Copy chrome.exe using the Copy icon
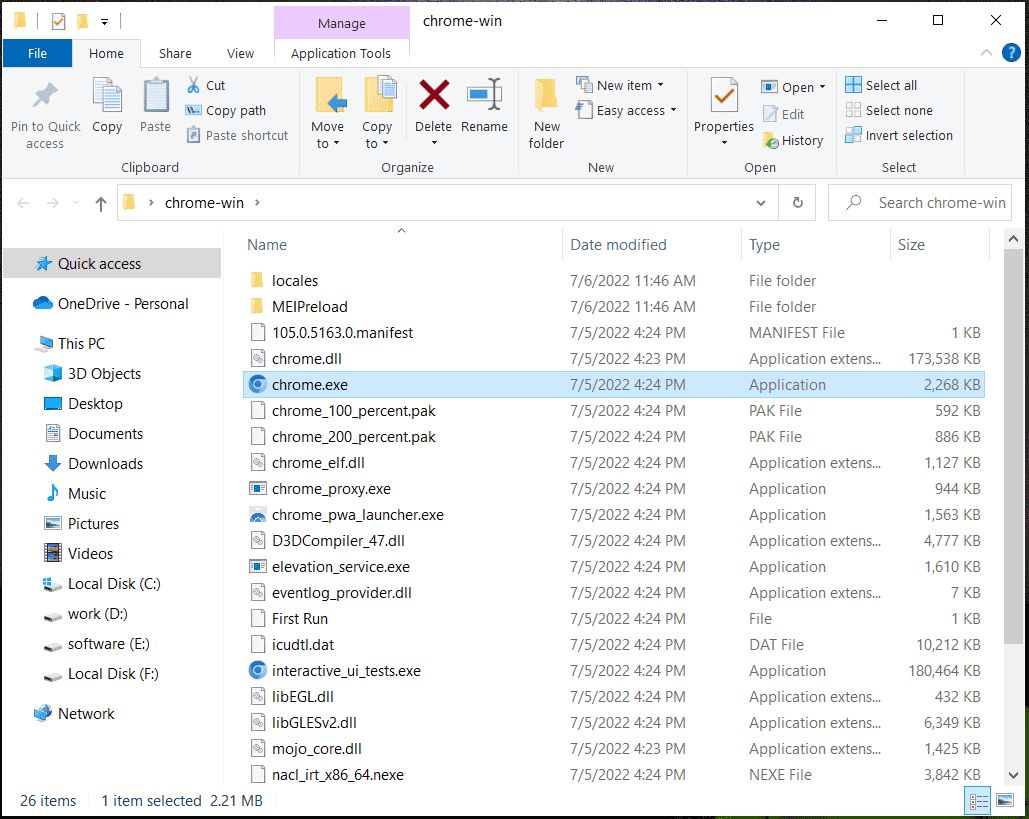1029x819 pixels. click(107, 110)
